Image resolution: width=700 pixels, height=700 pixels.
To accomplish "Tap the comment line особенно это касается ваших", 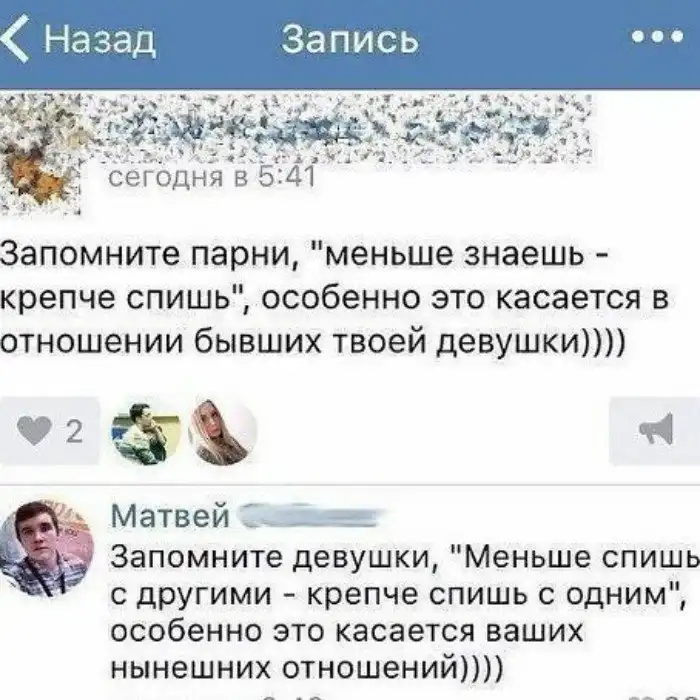I will (x=347, y=631).
